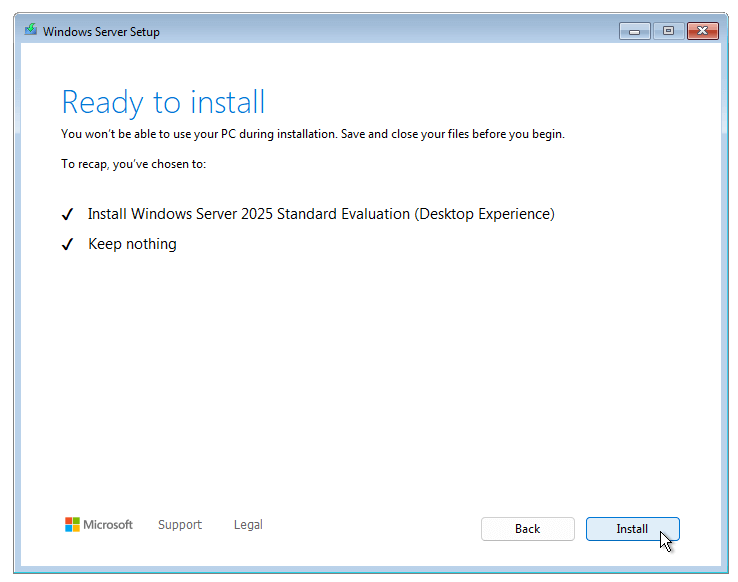Image resolution: width=738 pixels, height=582 pixels.
Task: Click the To recap, you've chosen to line
Action: [x=134, y=164]
